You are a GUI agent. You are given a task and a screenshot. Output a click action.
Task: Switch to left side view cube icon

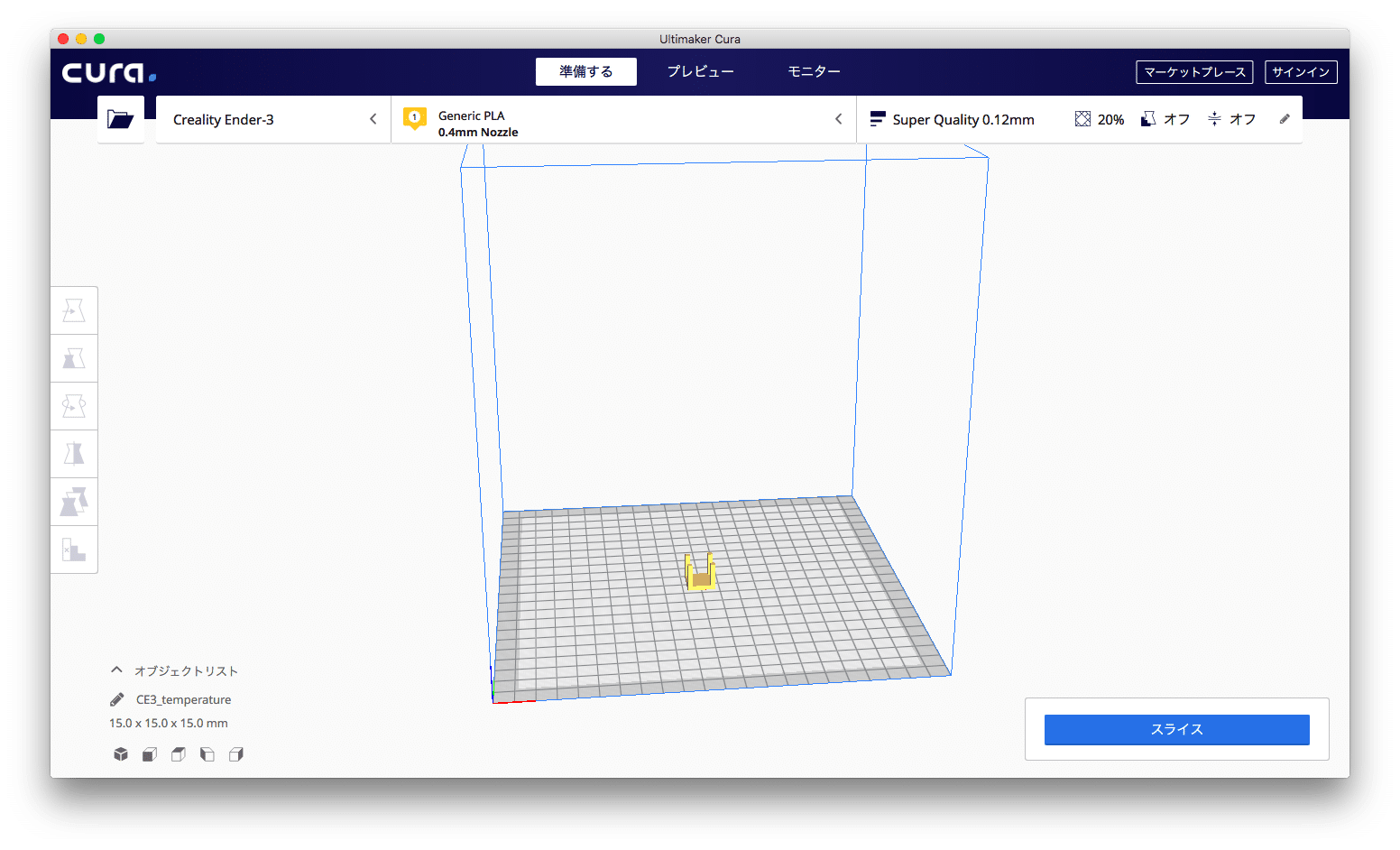tap(207, 754)
